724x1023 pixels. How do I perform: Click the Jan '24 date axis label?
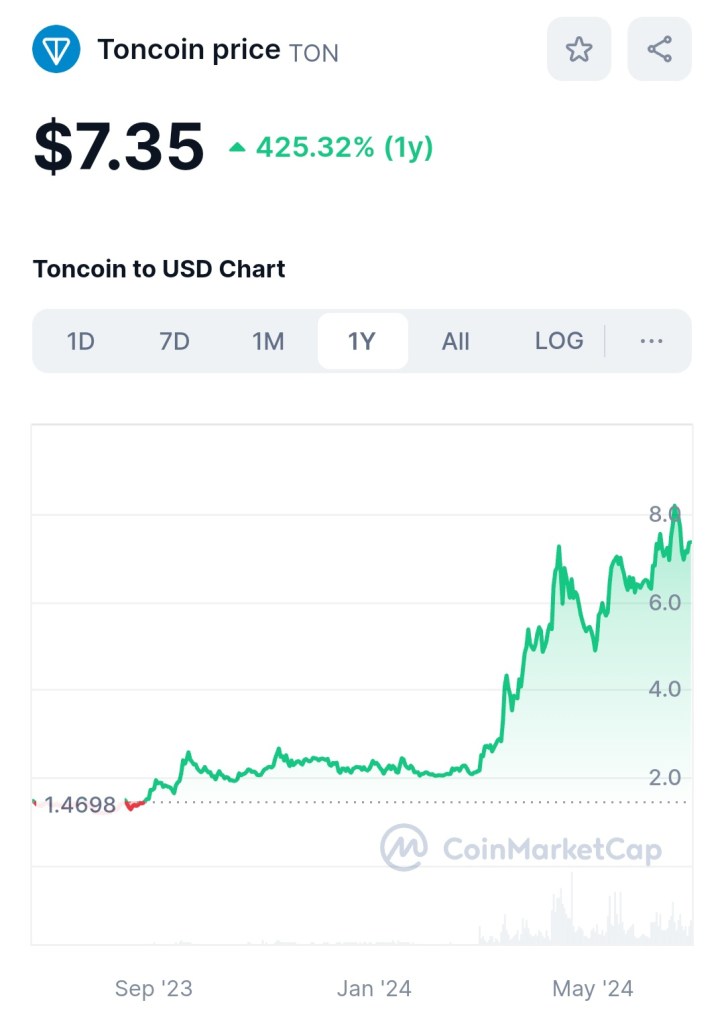(374, 989)
